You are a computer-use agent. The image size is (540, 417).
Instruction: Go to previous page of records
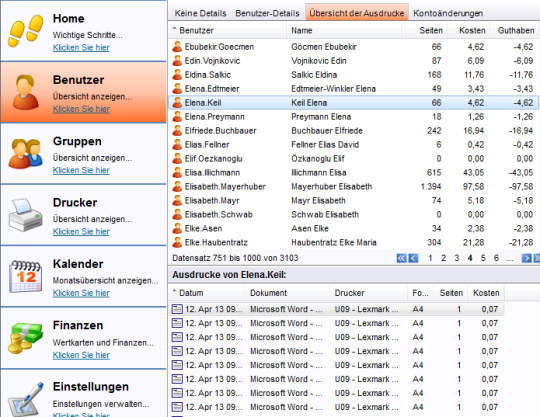[413, 258]
